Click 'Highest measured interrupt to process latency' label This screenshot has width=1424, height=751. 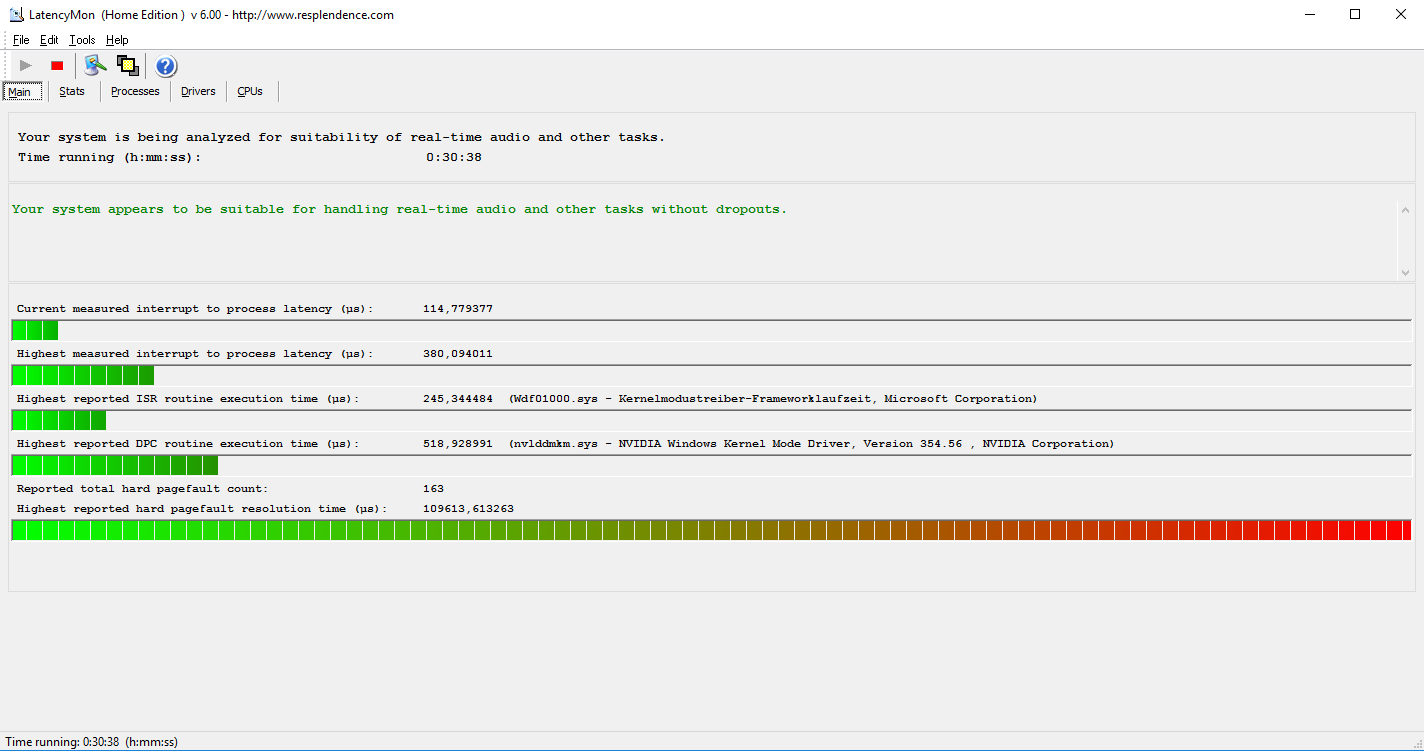[195, 354]
